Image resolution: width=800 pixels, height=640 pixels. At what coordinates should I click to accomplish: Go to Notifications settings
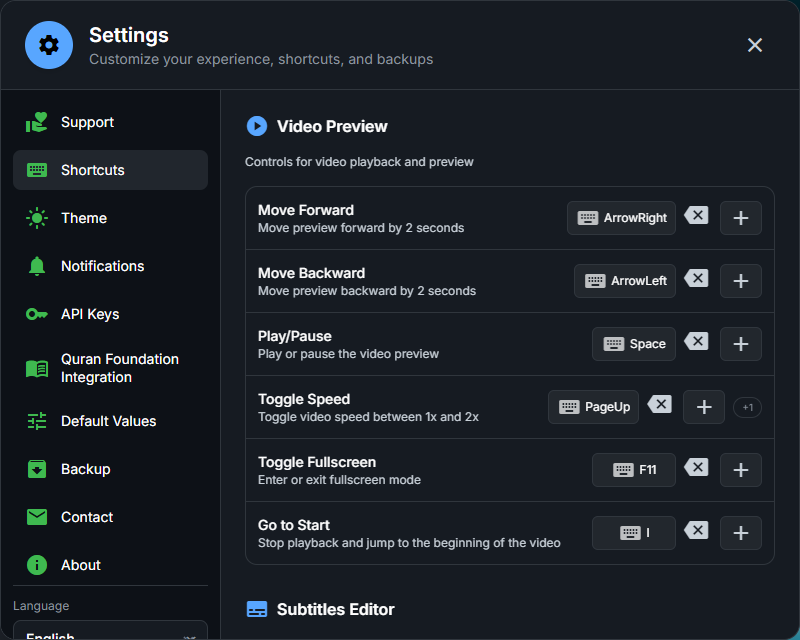[x=110, y=266]
